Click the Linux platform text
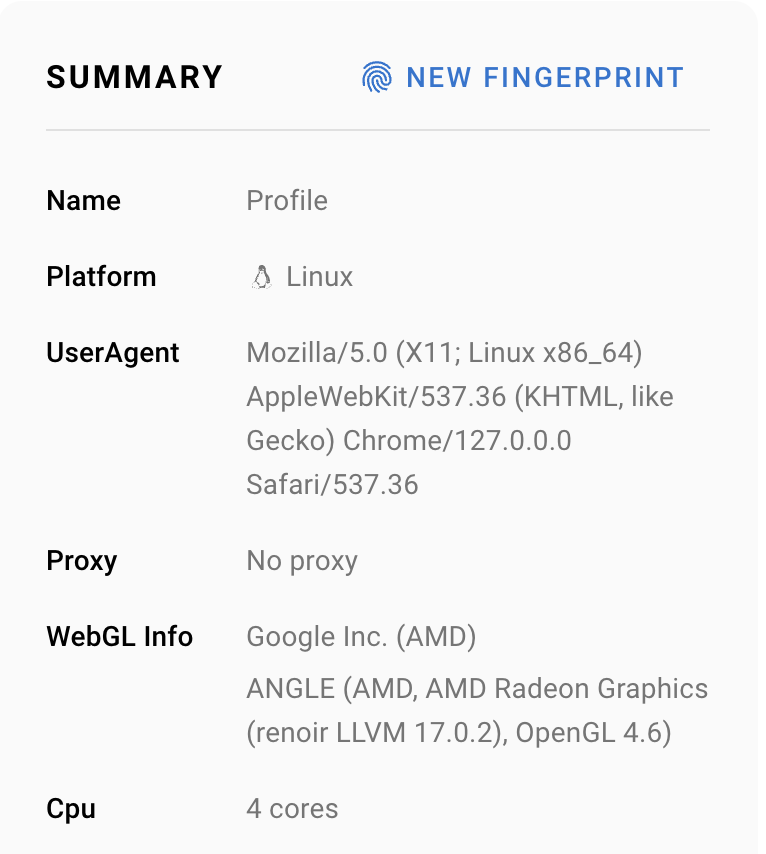 (320, 277)
